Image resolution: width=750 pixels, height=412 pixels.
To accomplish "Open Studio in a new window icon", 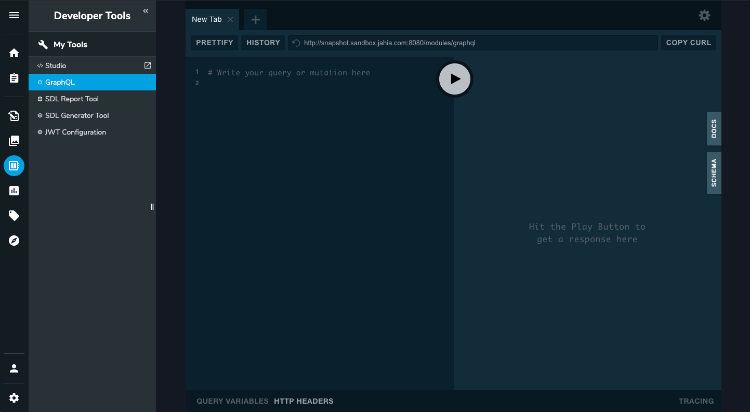I will [x=147, y=66].
